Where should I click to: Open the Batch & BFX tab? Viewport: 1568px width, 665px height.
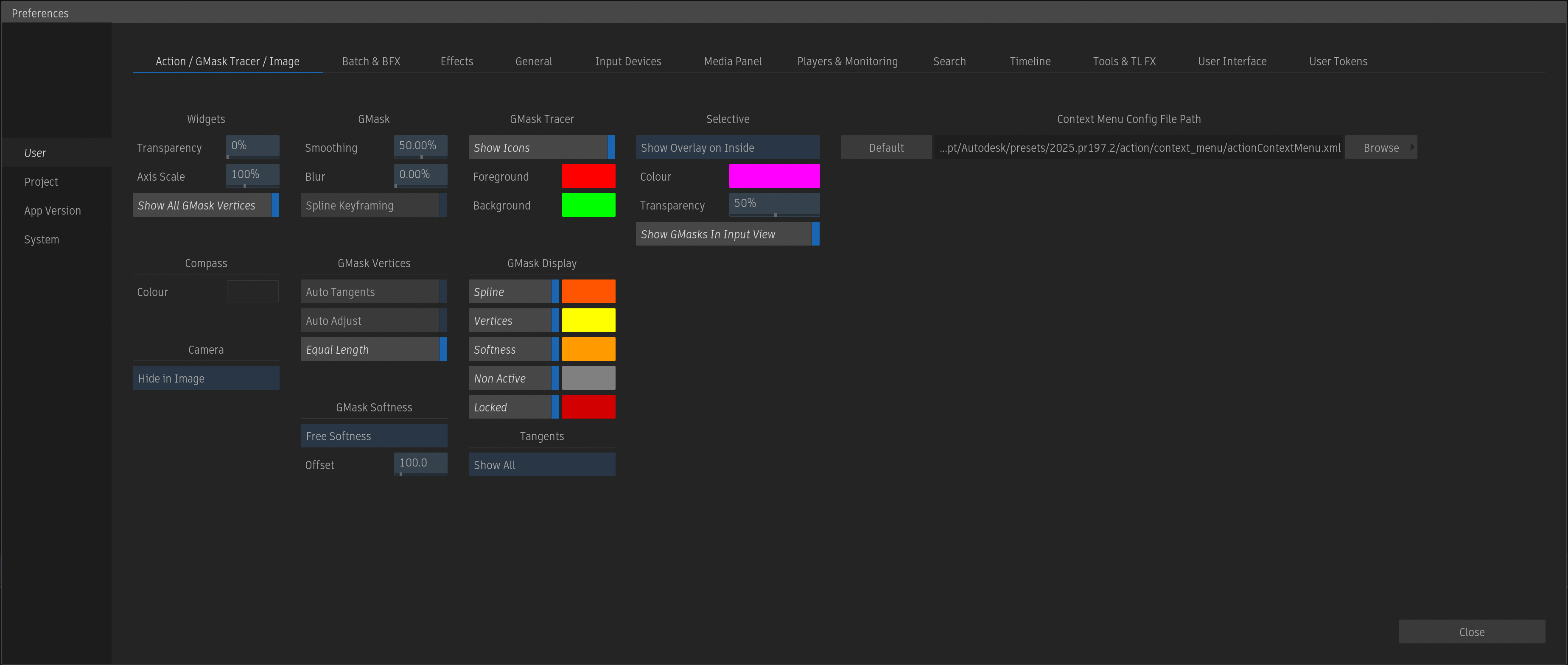[x=371, y=61]
